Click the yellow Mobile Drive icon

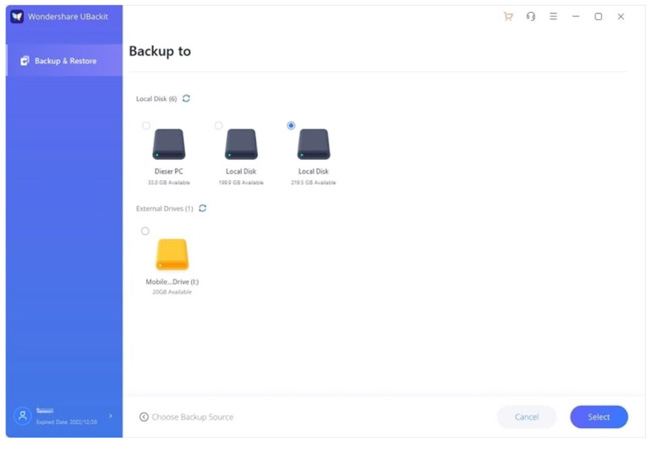[172, 255]
